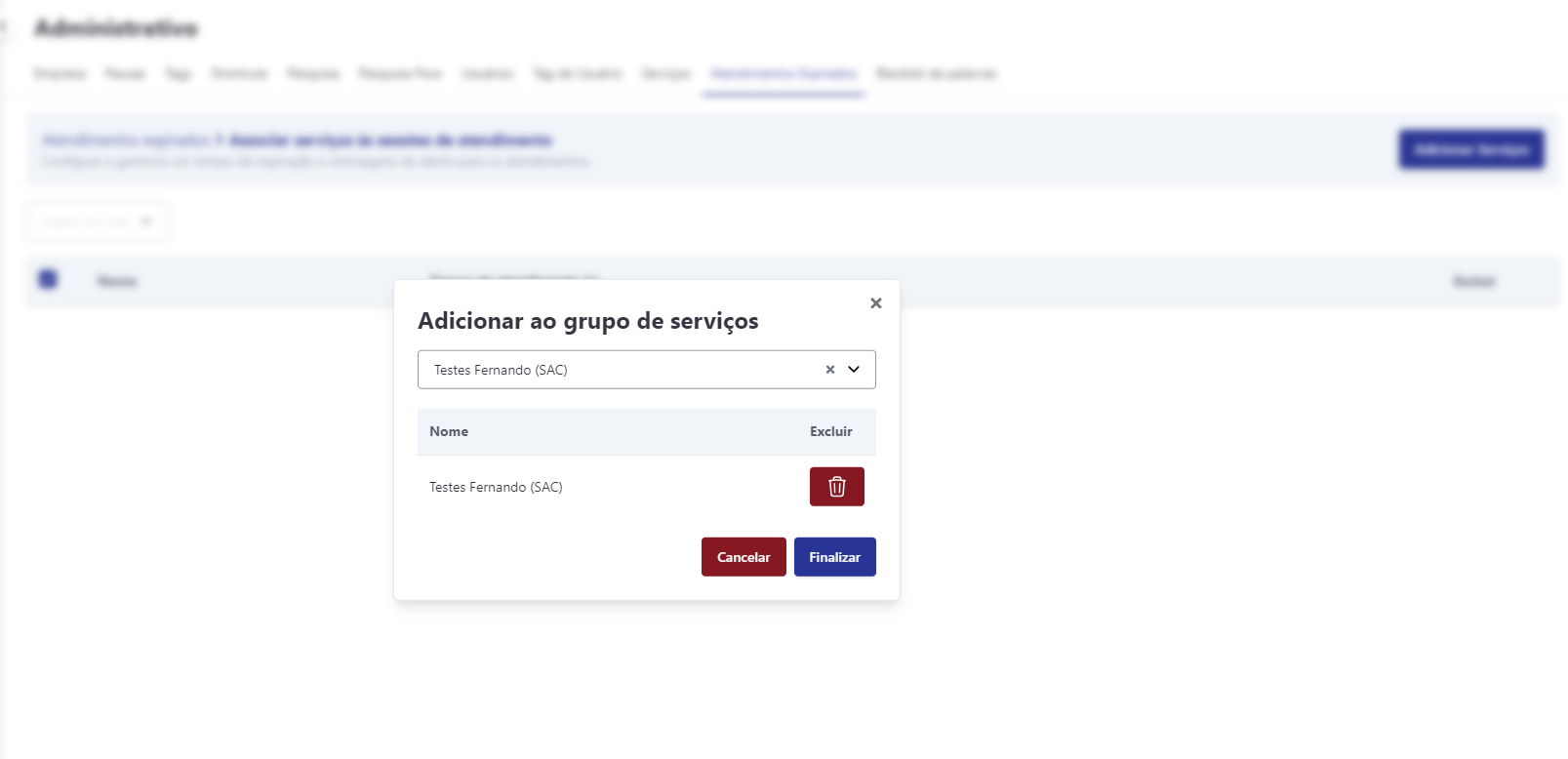Open the Pausas tab
The width and height of the screenshot is (1568, 759).
point(125,74)
